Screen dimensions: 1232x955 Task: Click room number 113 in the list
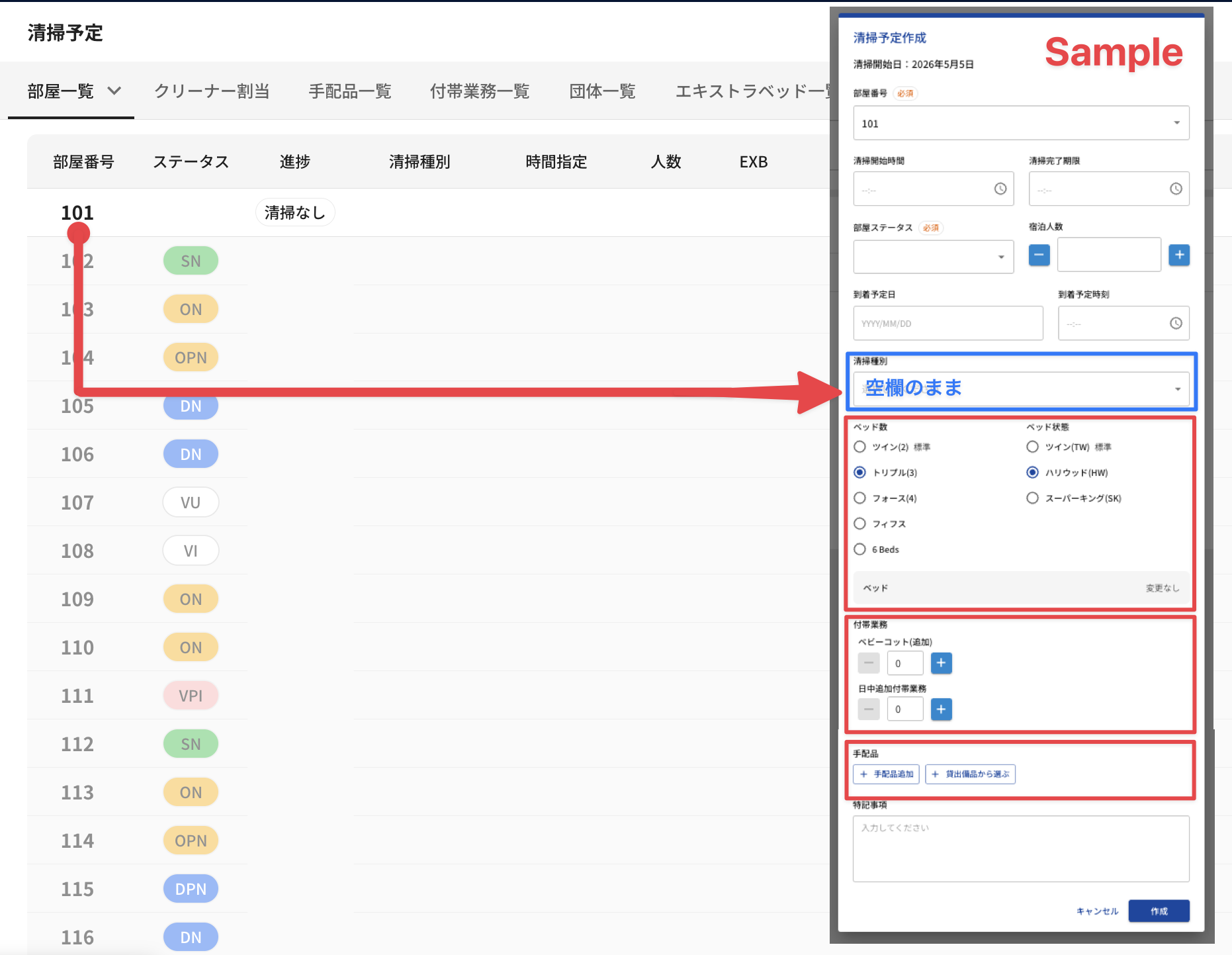[x=77, y=792]
